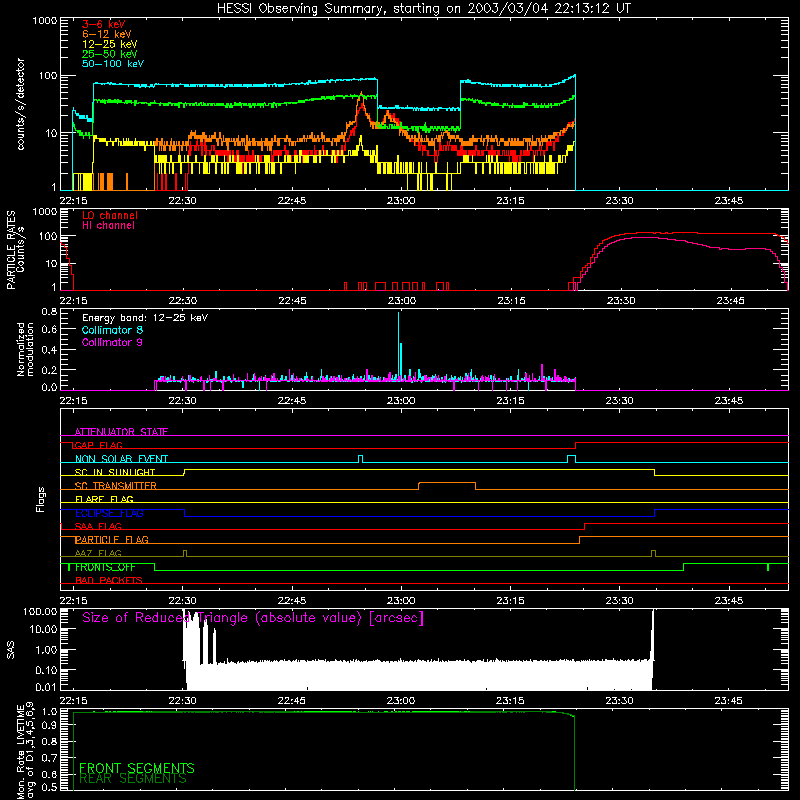Click the 'Energy band: 12-25 keV' caption
This screenshot has height=800, width=800.
point(145,318)
